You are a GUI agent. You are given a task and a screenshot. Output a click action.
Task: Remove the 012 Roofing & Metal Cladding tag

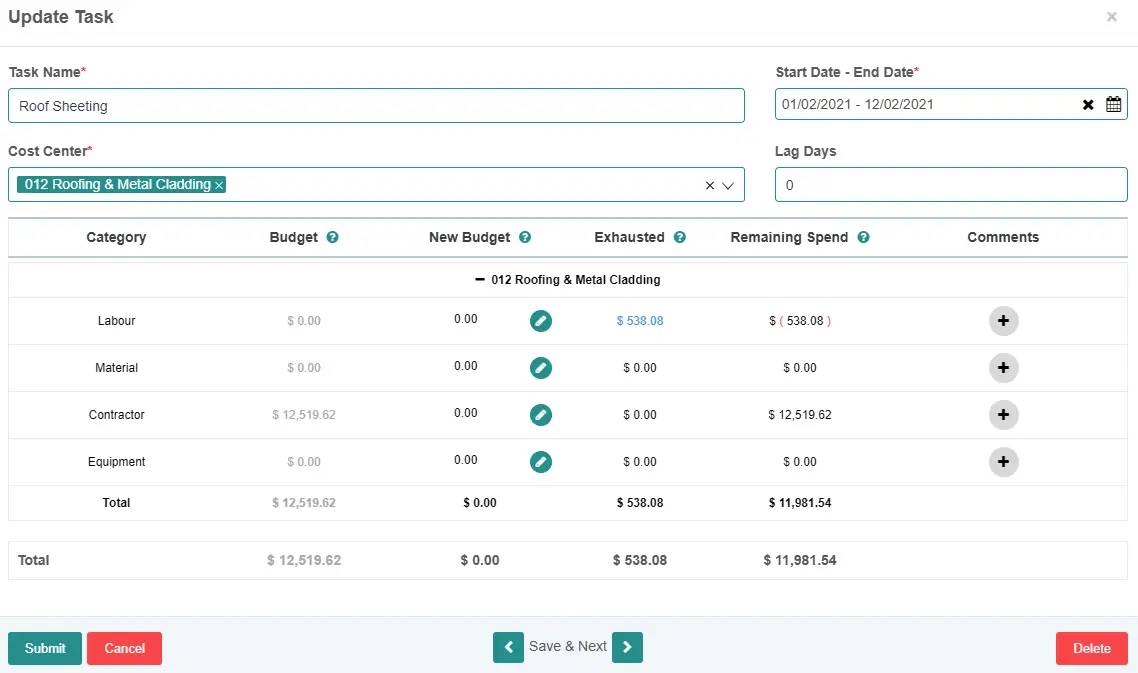click(x=219, y=185)
